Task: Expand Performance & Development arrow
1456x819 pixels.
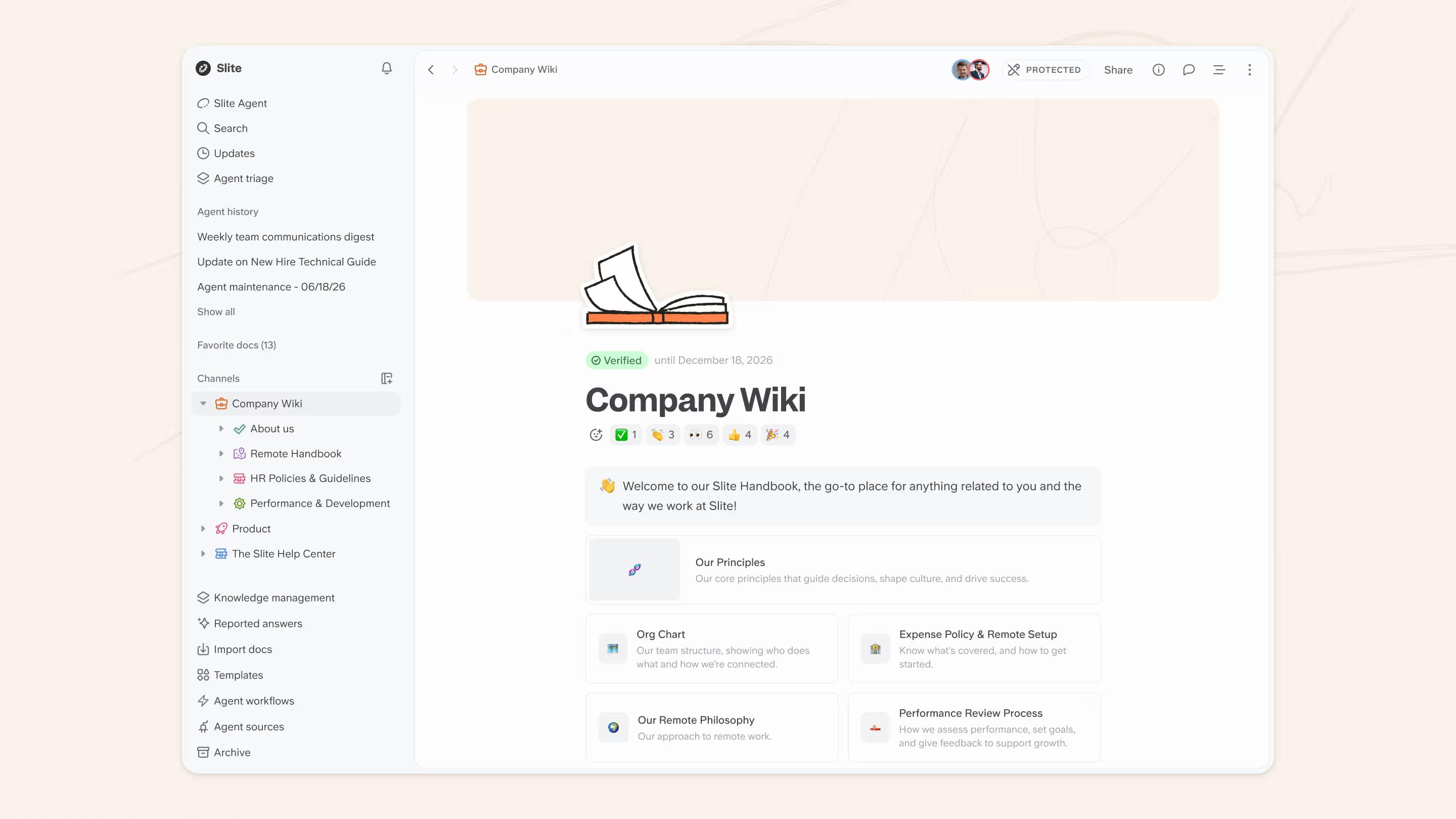Action: (x=221, y=503)
